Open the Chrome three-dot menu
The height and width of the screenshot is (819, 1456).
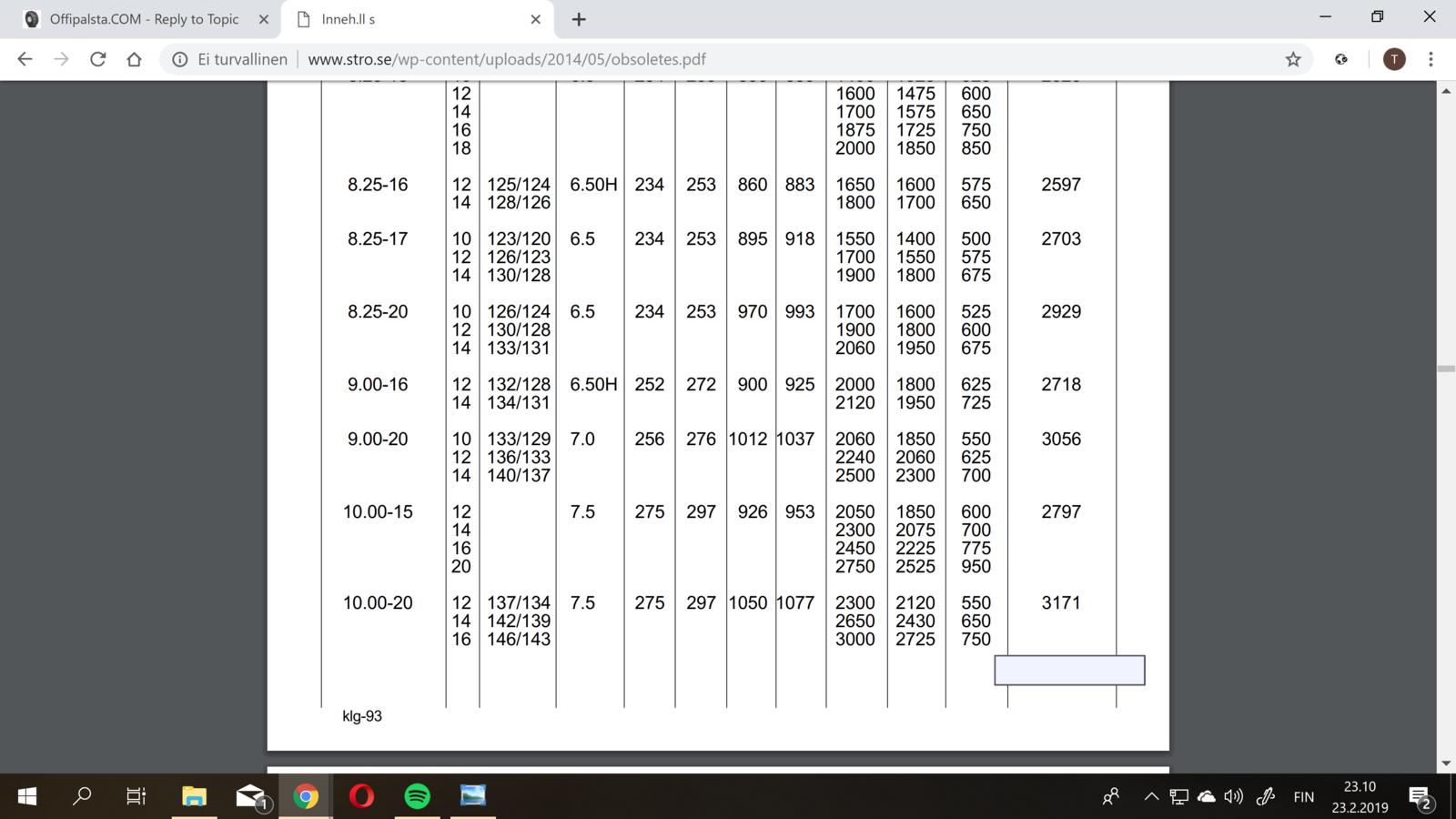click(x=1431, y=59)
